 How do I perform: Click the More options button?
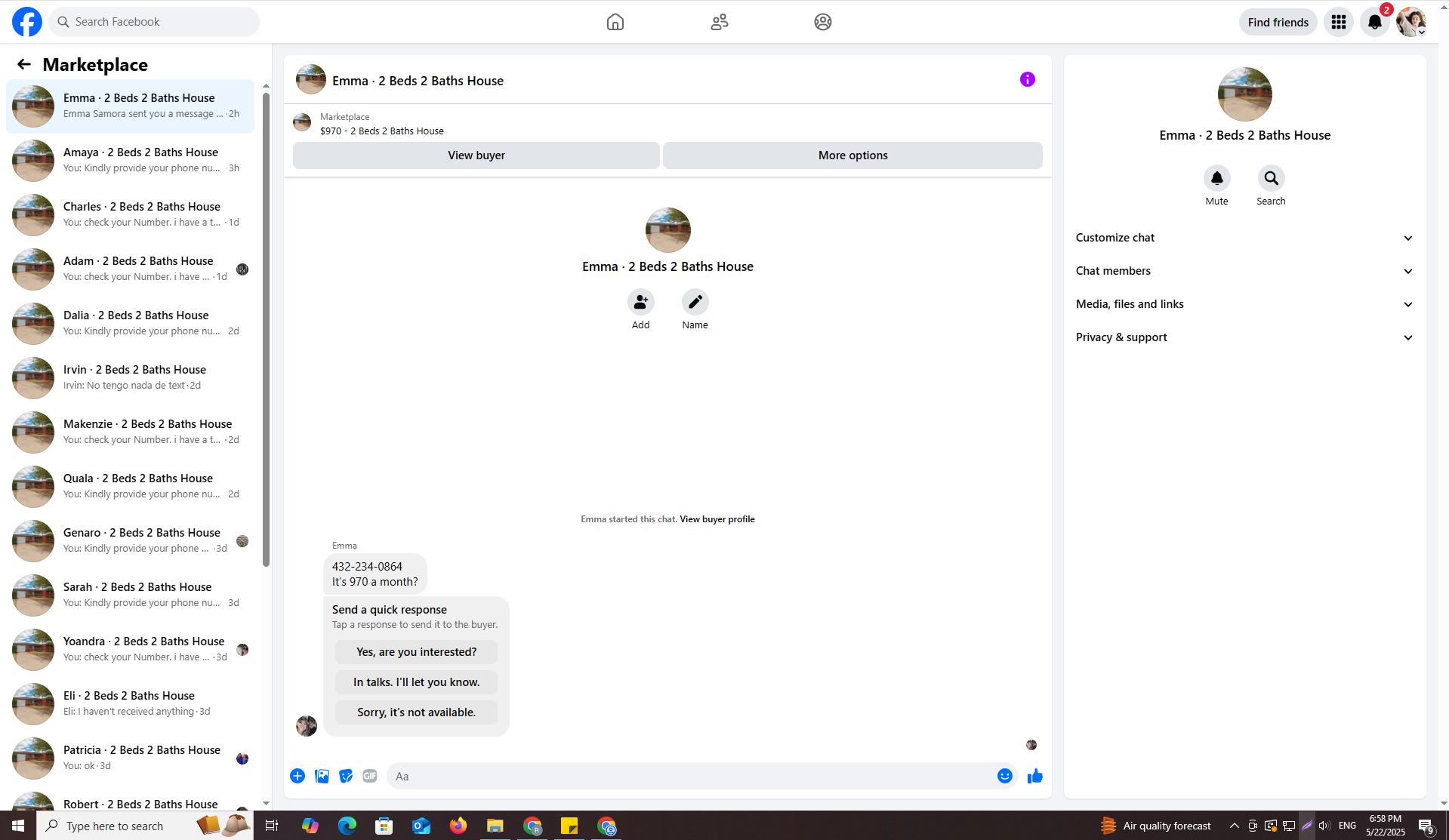point(853,155)
